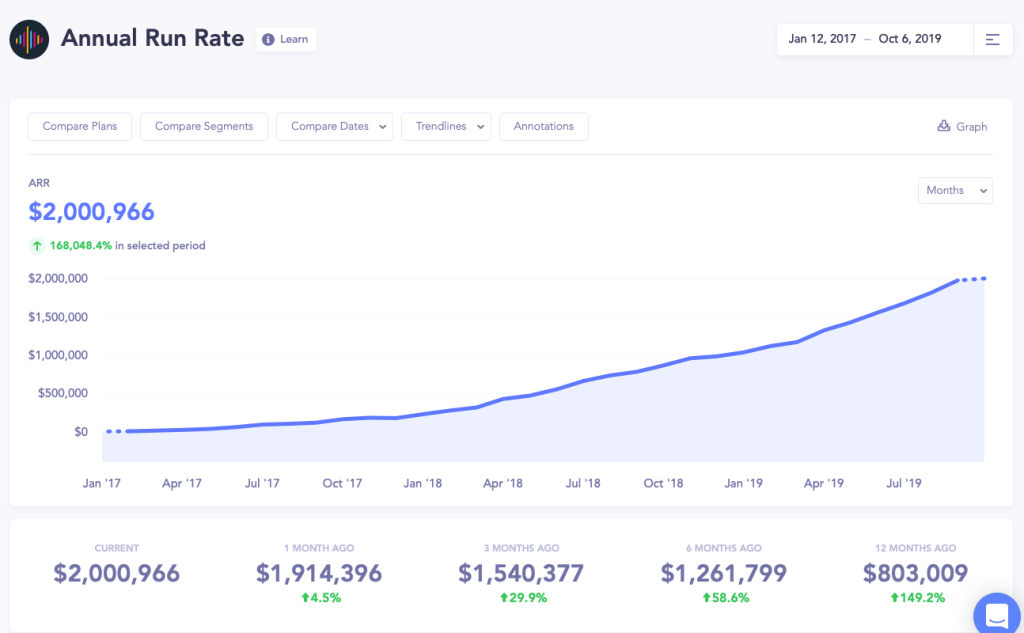
Task: Open the Trendlines dropdown
Action: [x=446, y=127]
